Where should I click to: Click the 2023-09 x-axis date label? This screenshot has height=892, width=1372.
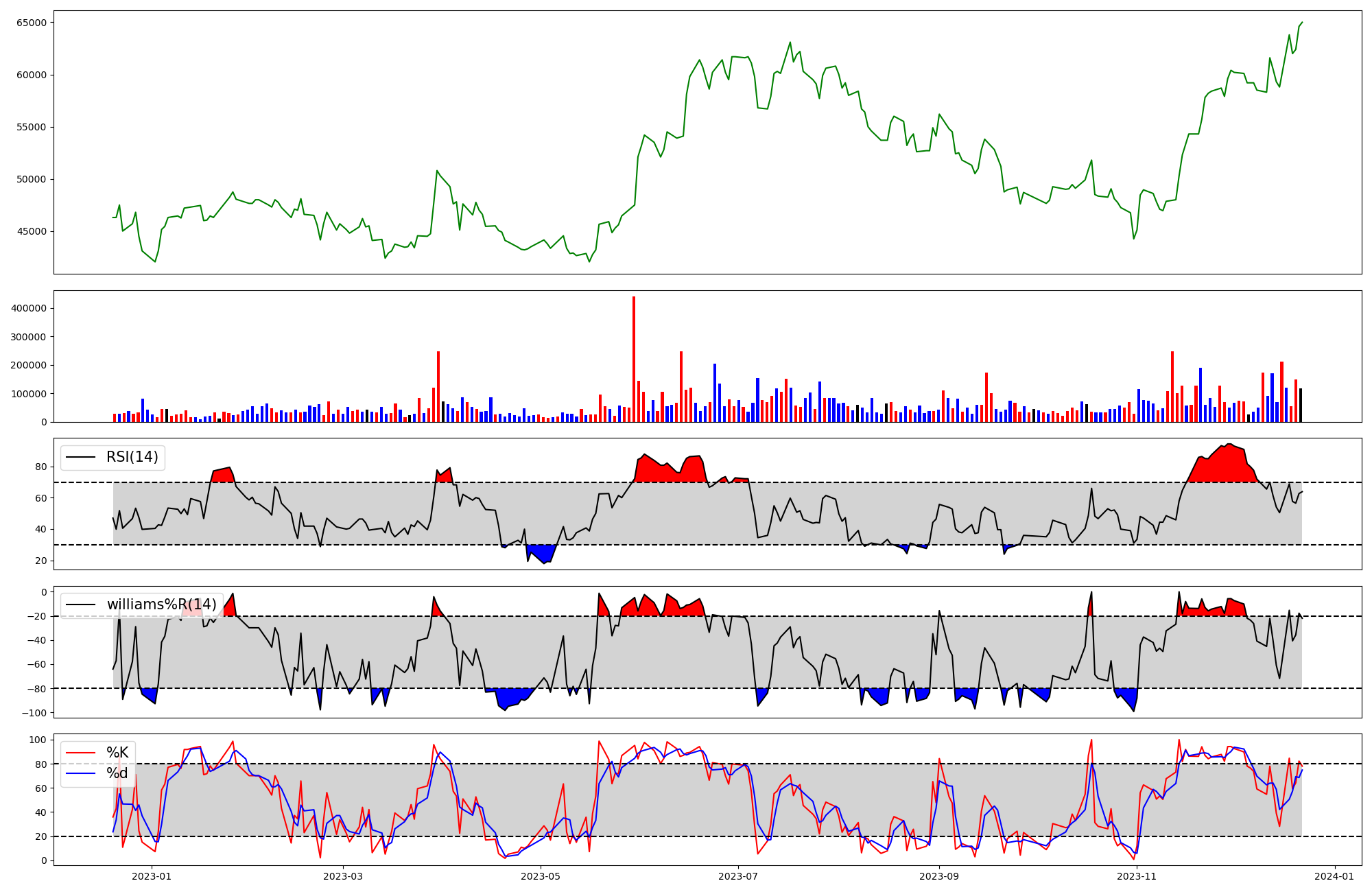tap(938, 876)
